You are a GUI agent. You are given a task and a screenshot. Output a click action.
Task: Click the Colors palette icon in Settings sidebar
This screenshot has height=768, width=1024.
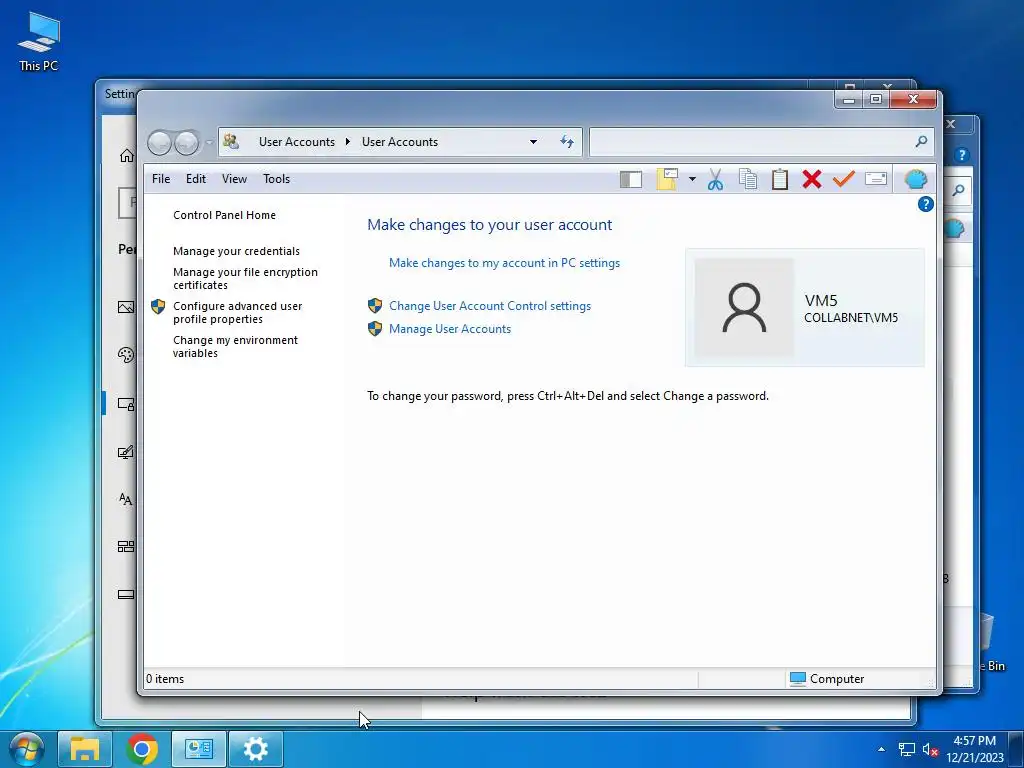click(x=126, y=355)
